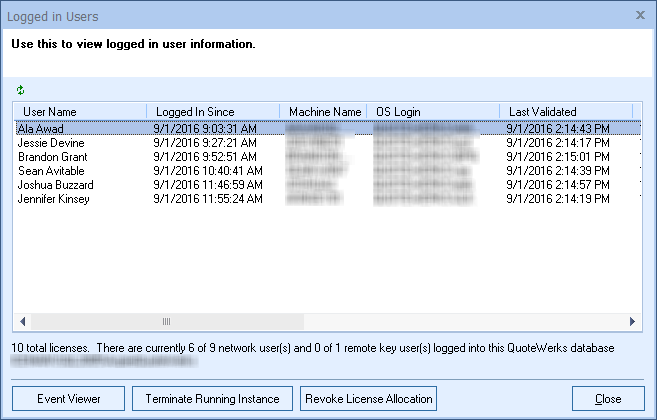Viewport: 657px width, 420px height.
Task: Open the Event Viewer
Action: [68, 398]
